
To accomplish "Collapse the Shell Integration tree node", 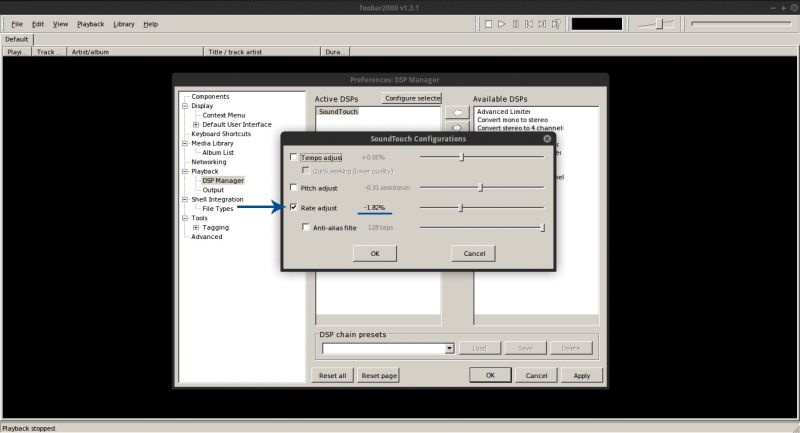I will [185, 199].
